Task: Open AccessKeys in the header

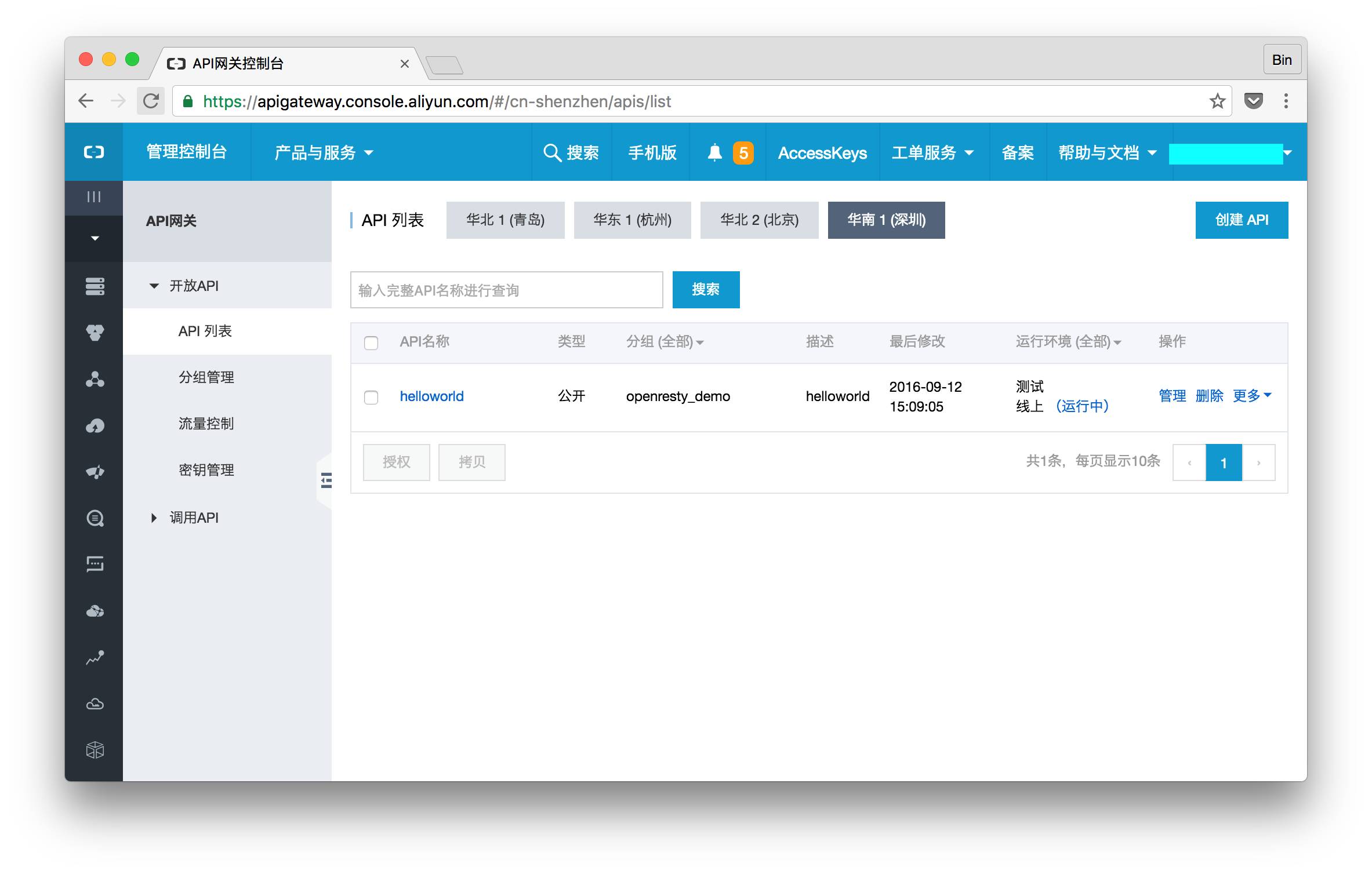Action: click(x=822, y=153)
